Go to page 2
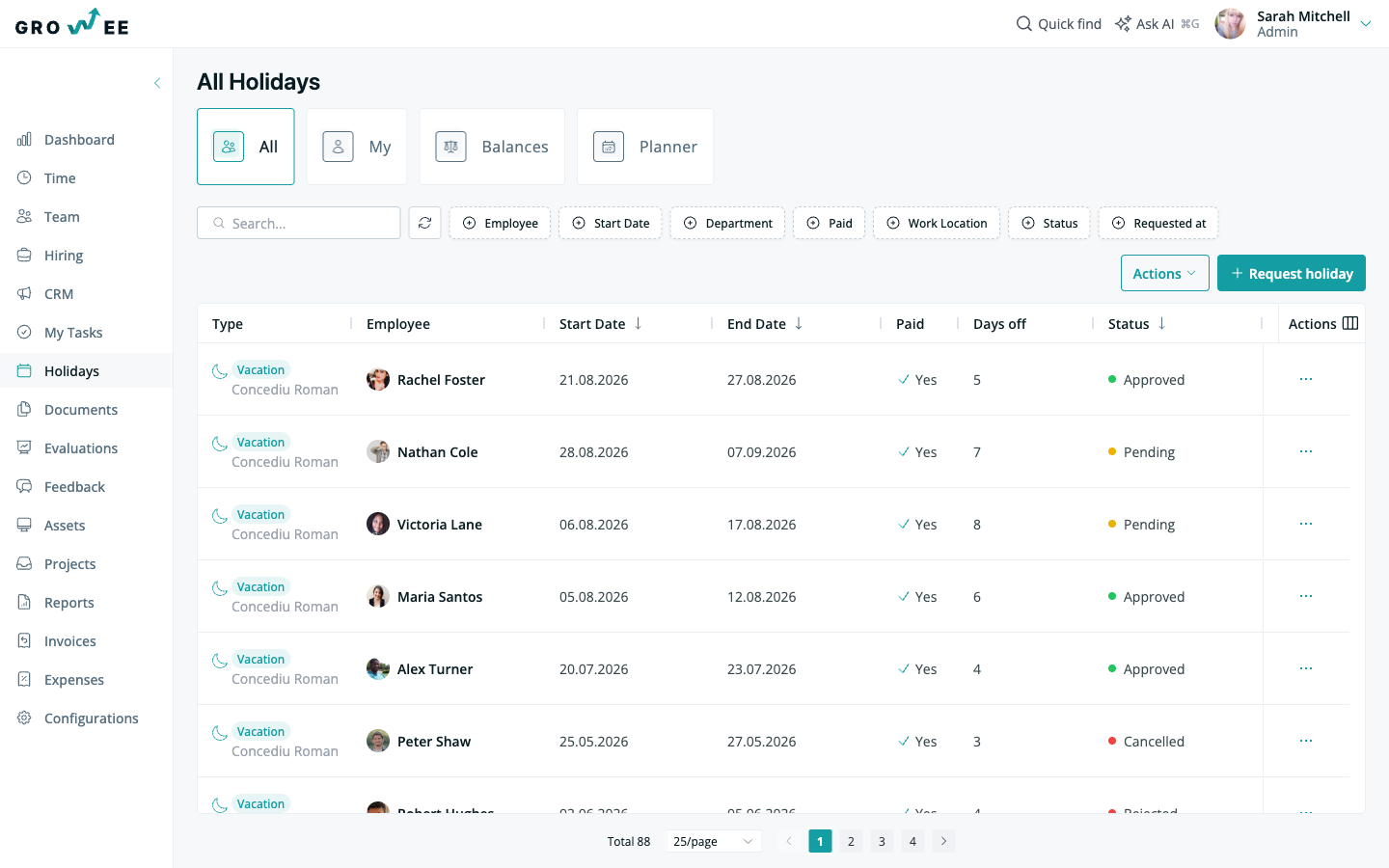 (x=851, y=841)
